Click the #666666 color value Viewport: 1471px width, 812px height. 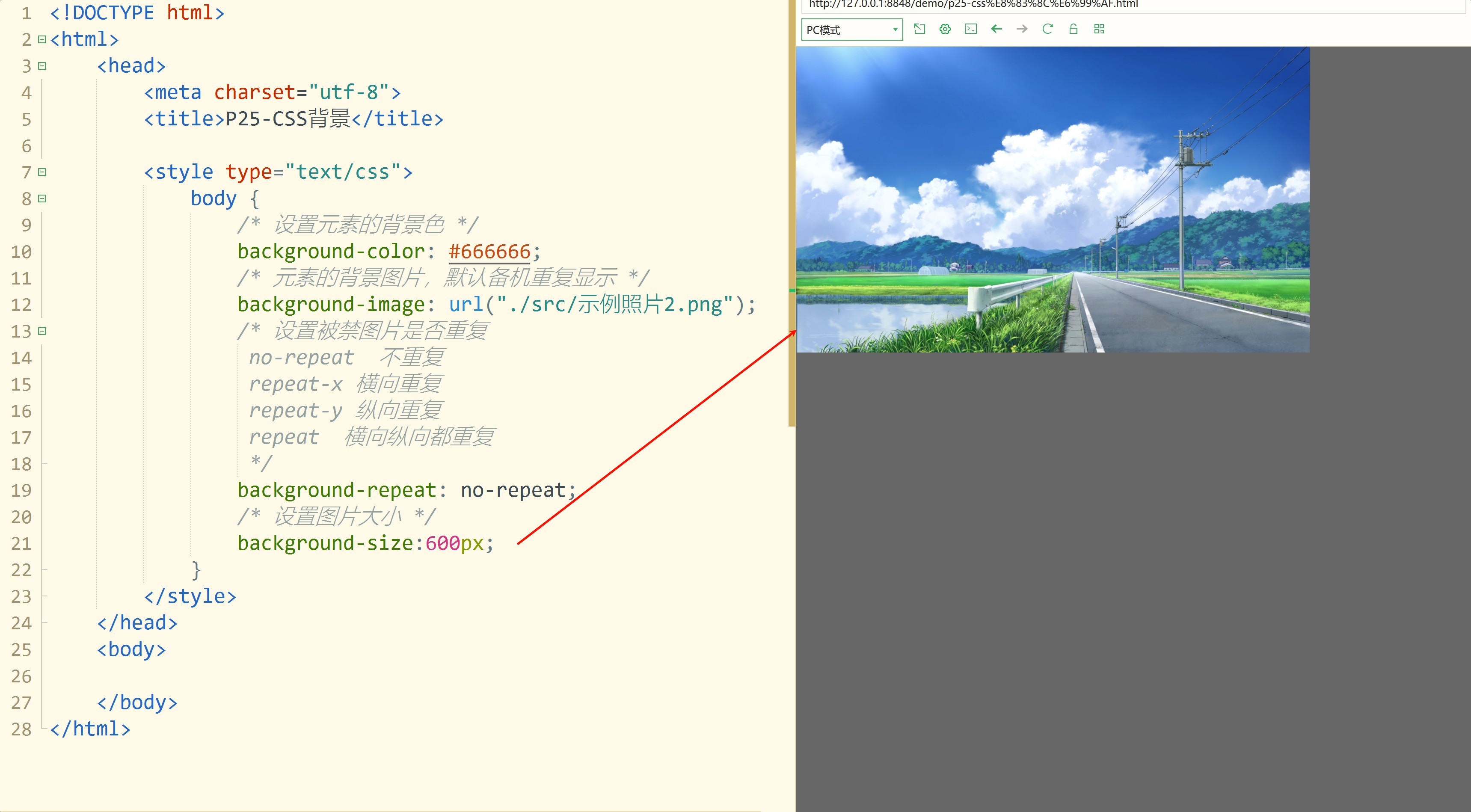[489, 252]
